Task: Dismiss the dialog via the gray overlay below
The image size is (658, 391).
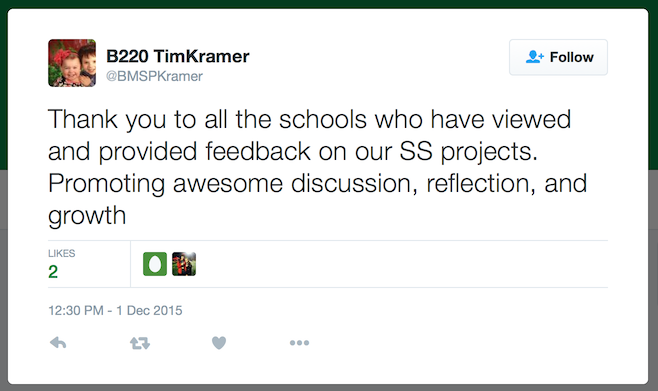Action: (x=329, y=388)
